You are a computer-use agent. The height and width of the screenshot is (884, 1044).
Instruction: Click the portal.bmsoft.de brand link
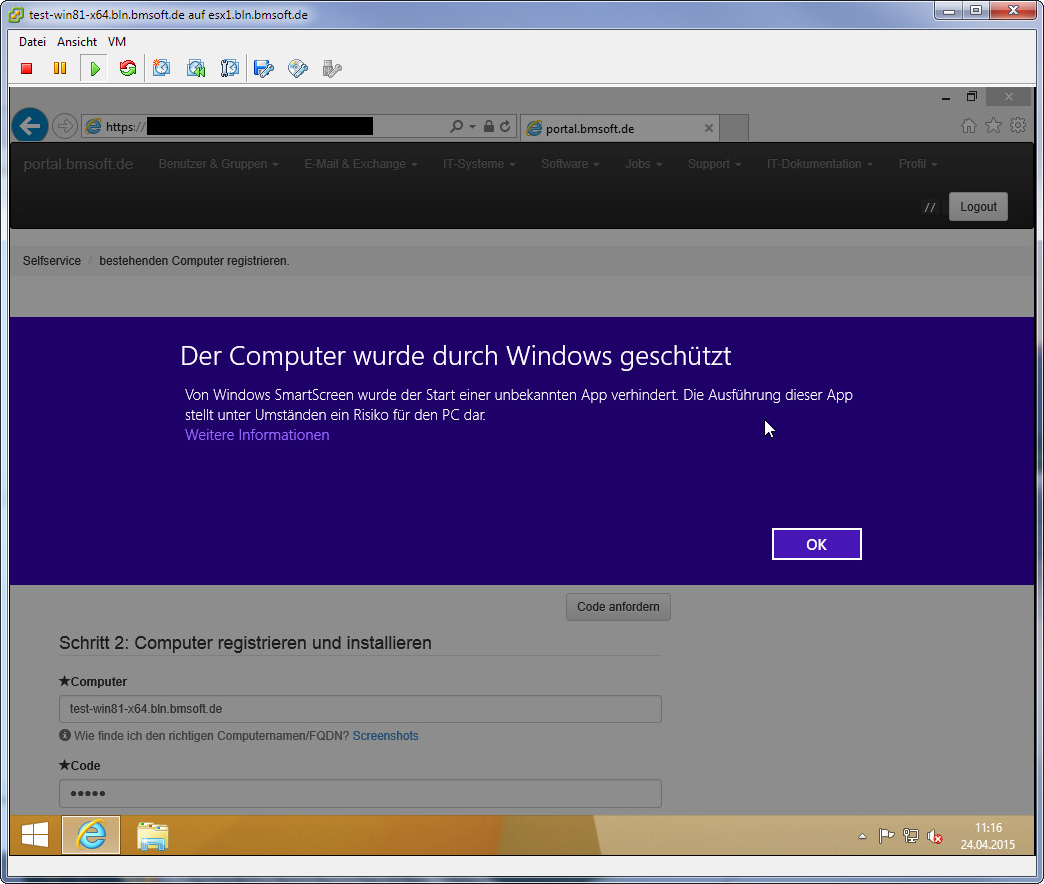[x=79, y=164]
